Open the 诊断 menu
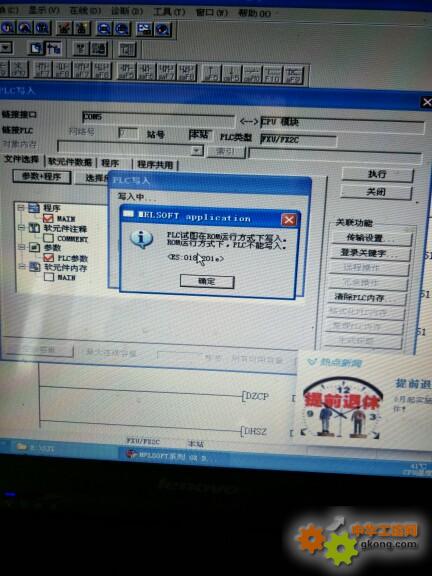The image size is (432, 576). tap(126, 11)
